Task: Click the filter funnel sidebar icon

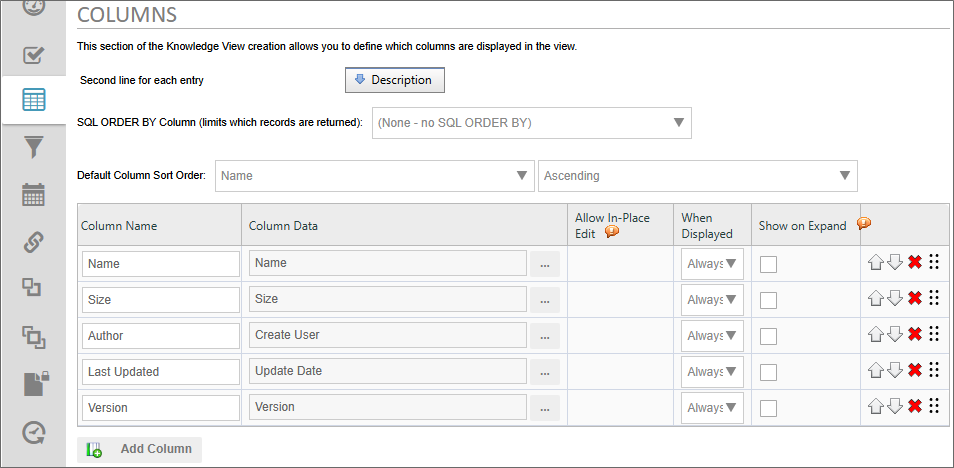Action: point(34,148)
